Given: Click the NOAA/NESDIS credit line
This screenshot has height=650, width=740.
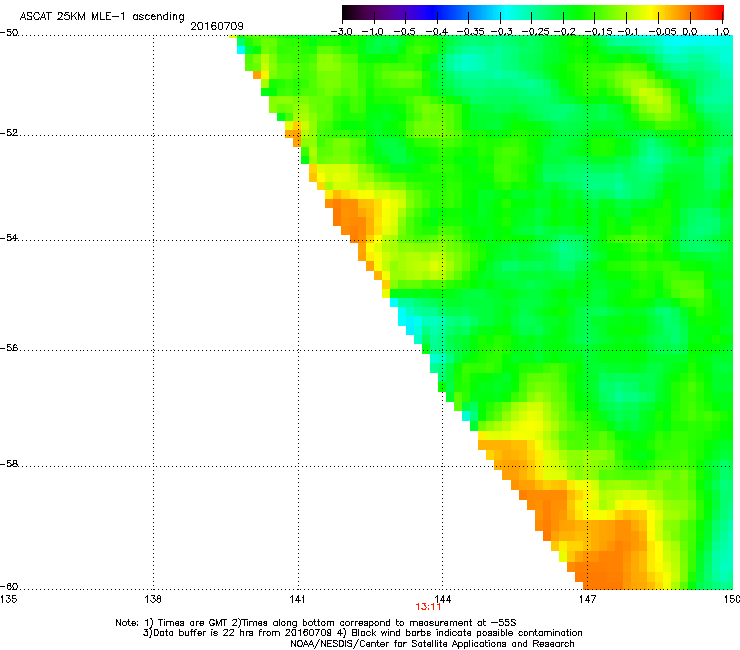Looking at the screenshot, I should click(432, 644).
